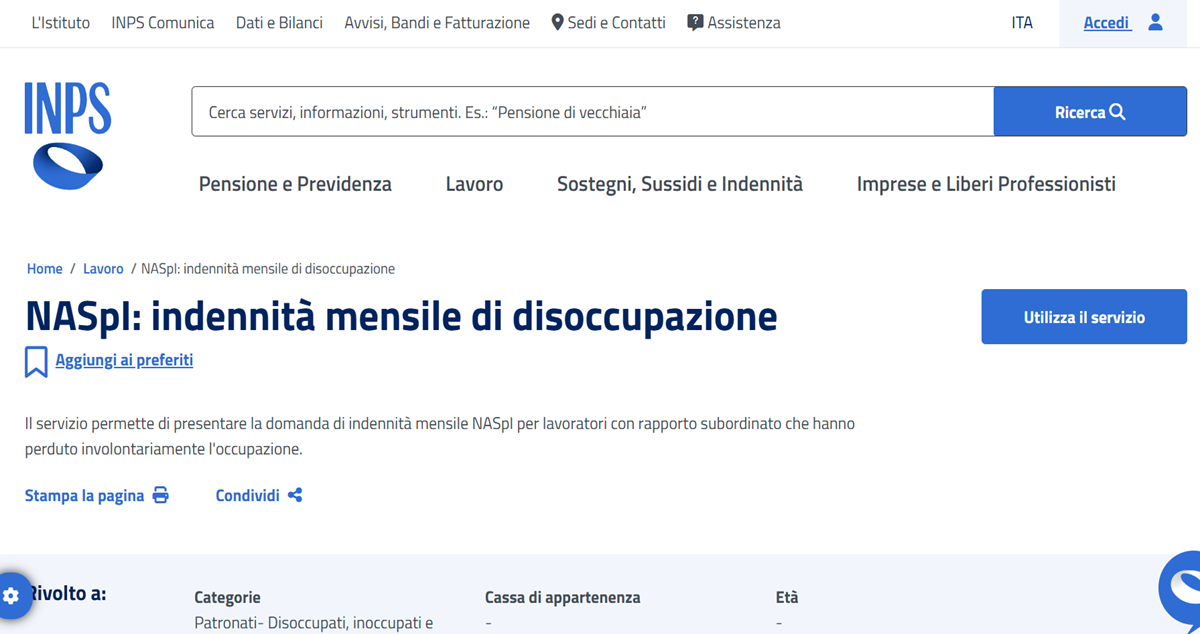The image size is (1200, 634).
Task: Click the INPS logo
Action: click(67, 135)
